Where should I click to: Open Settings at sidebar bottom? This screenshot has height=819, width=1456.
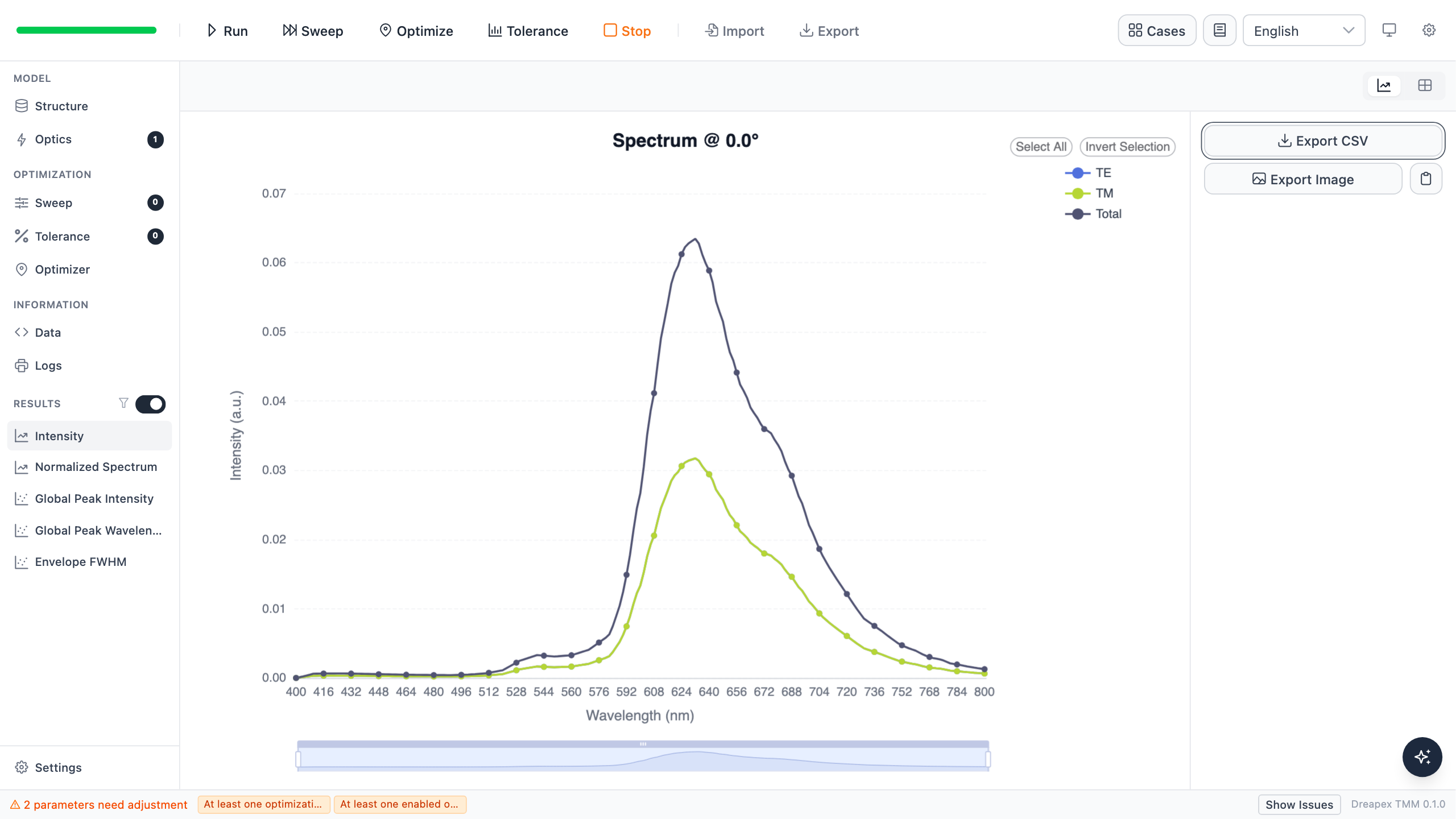click(x=89, y=768)
